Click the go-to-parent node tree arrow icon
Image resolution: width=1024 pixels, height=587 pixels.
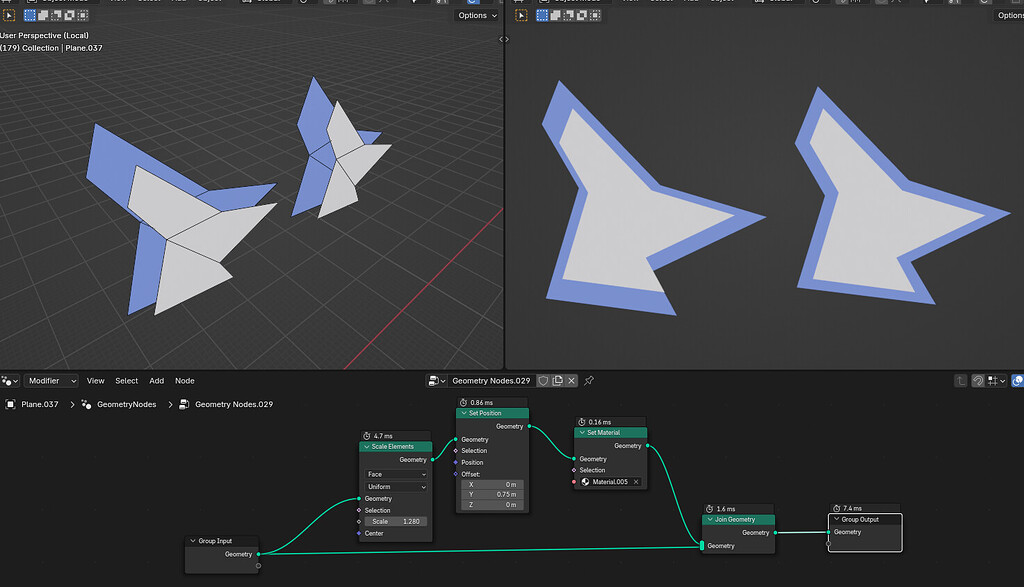click(x=960, y=381)
